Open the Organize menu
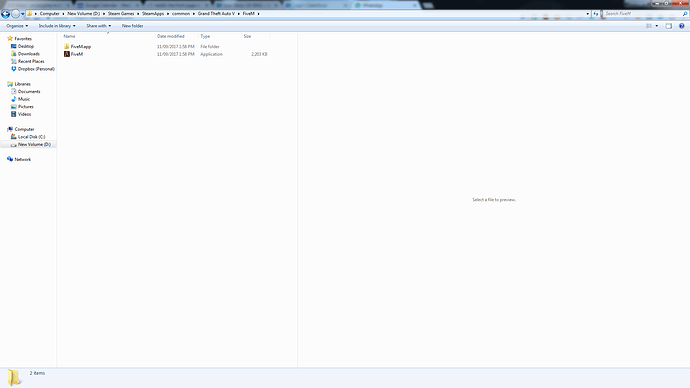The image size is (690, 388). pos(17,26)
